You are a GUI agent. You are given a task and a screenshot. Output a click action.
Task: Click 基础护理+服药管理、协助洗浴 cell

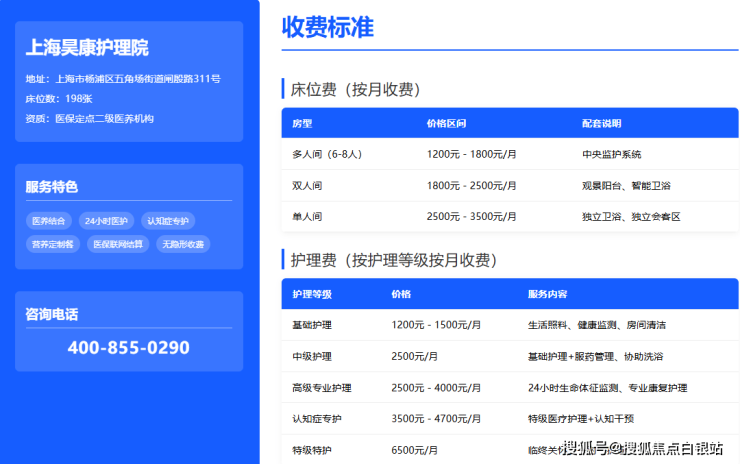pos(595,356)
